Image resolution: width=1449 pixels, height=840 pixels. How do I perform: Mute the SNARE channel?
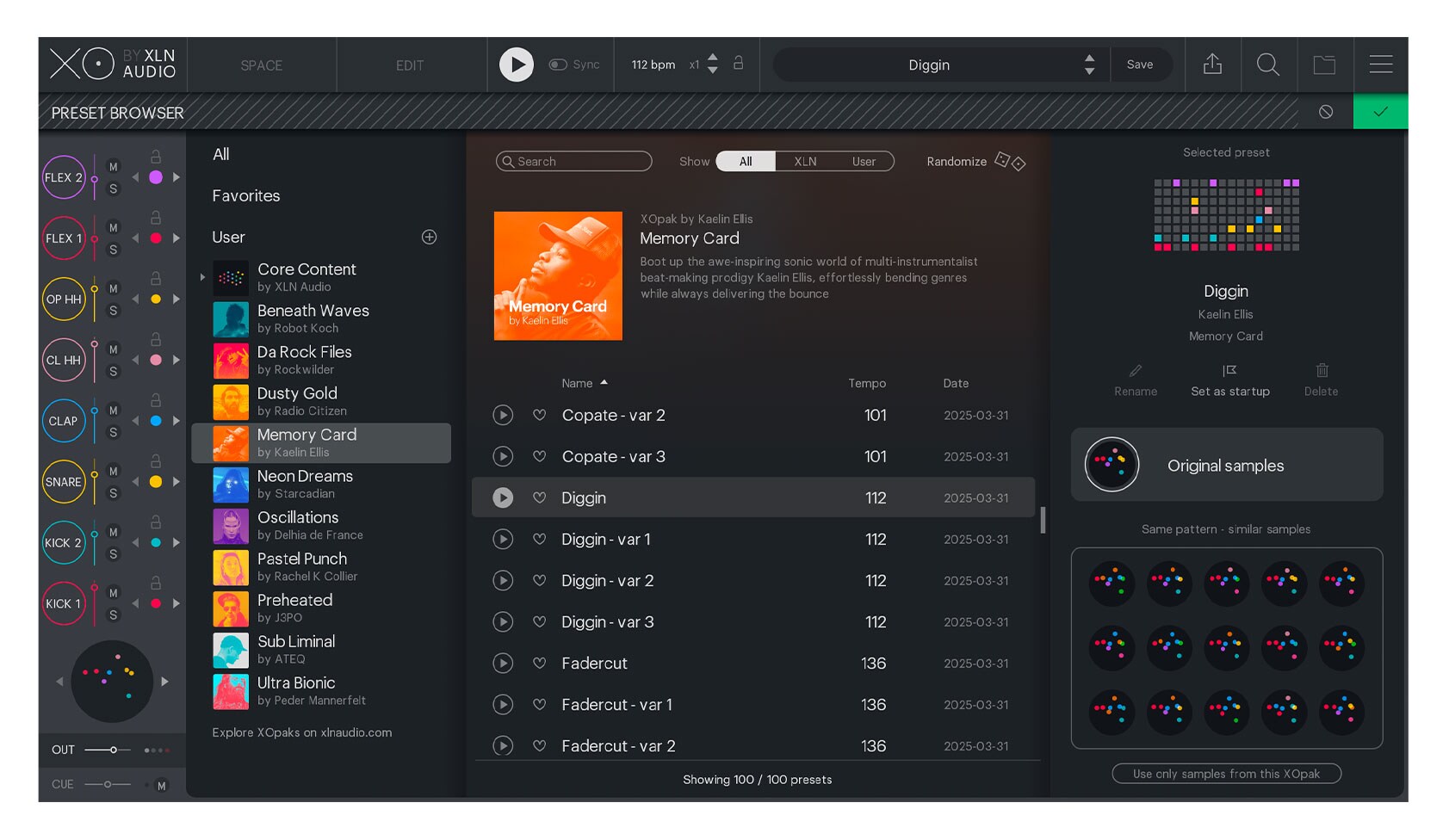click(113, 472)
